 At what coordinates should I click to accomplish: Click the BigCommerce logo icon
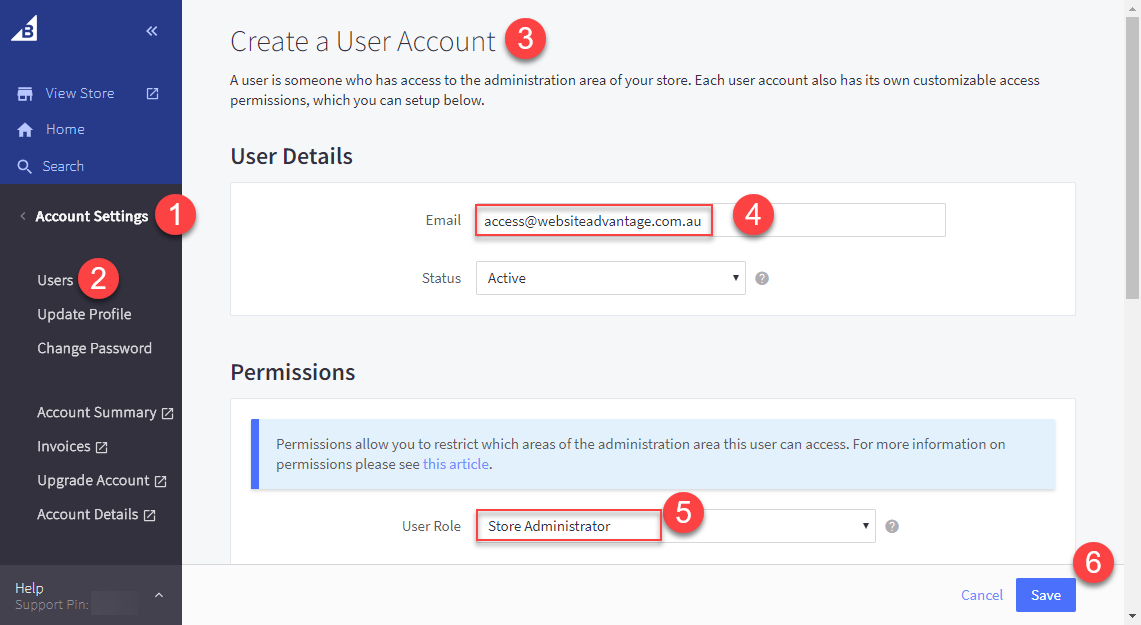tap(24, 30)
